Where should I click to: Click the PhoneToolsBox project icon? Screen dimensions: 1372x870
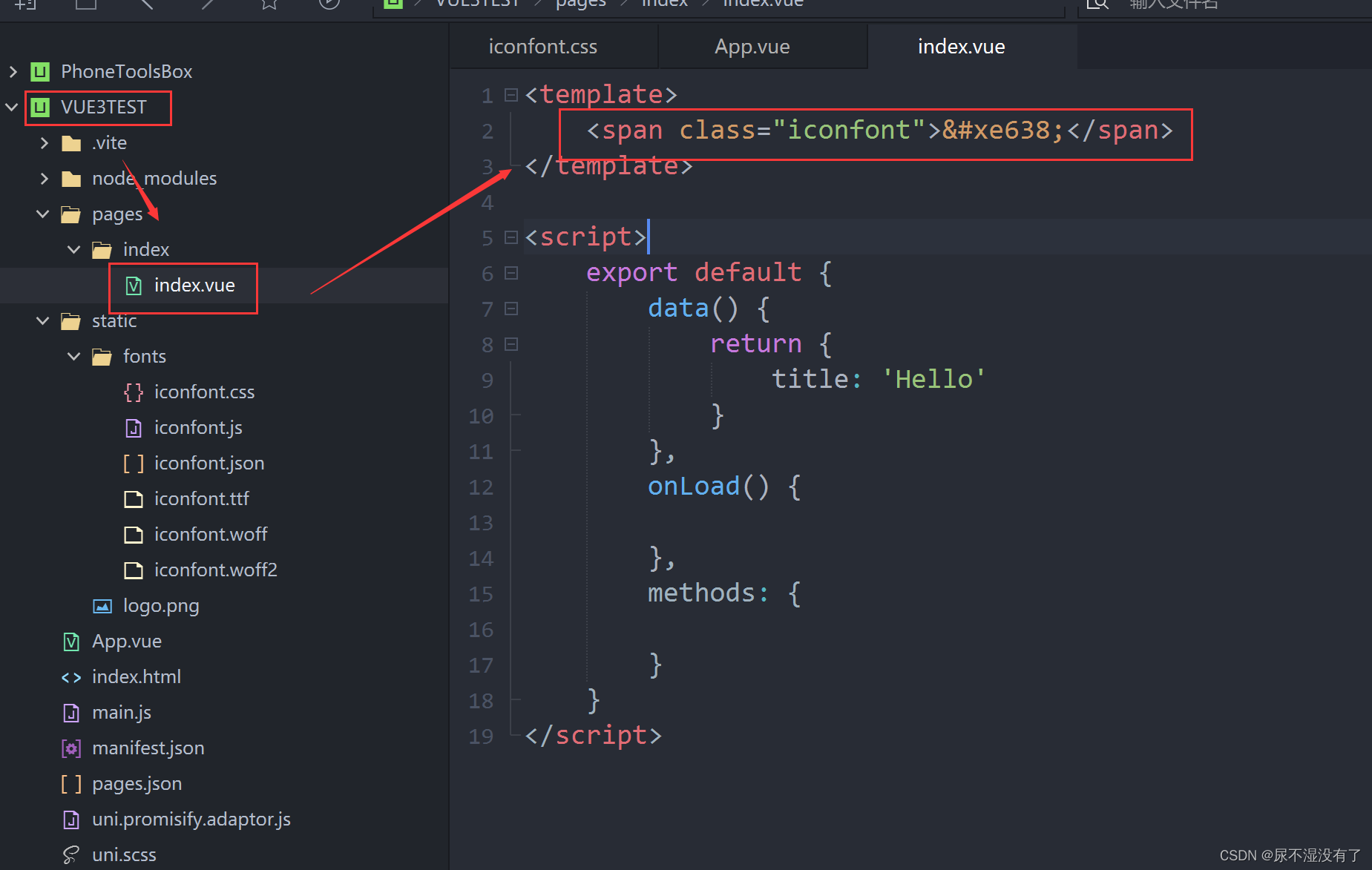(x=40, y=71)
